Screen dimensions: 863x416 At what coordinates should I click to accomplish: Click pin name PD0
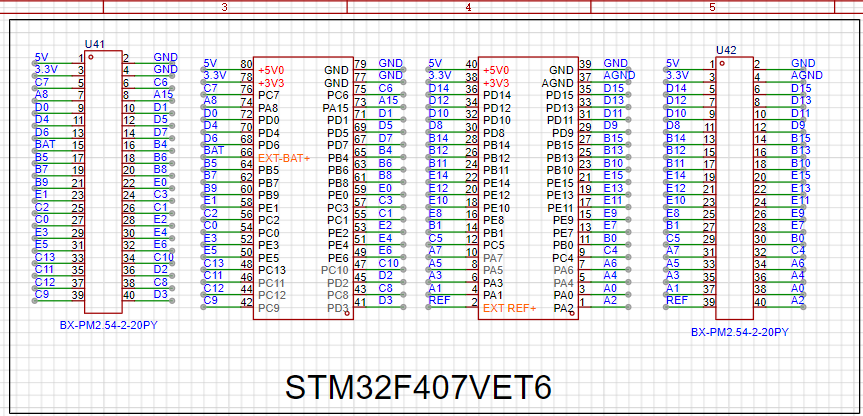click(269, 120)
